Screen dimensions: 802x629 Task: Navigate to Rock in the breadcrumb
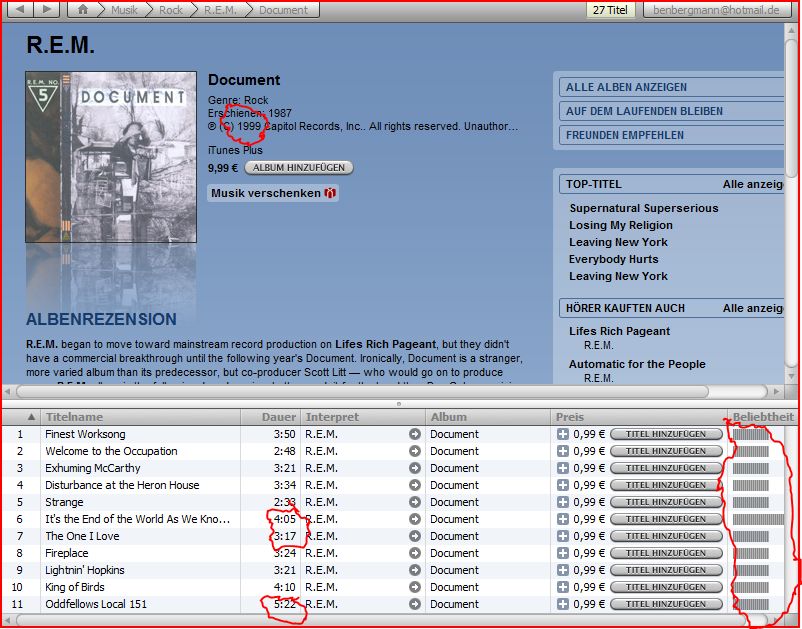point(171,10)
